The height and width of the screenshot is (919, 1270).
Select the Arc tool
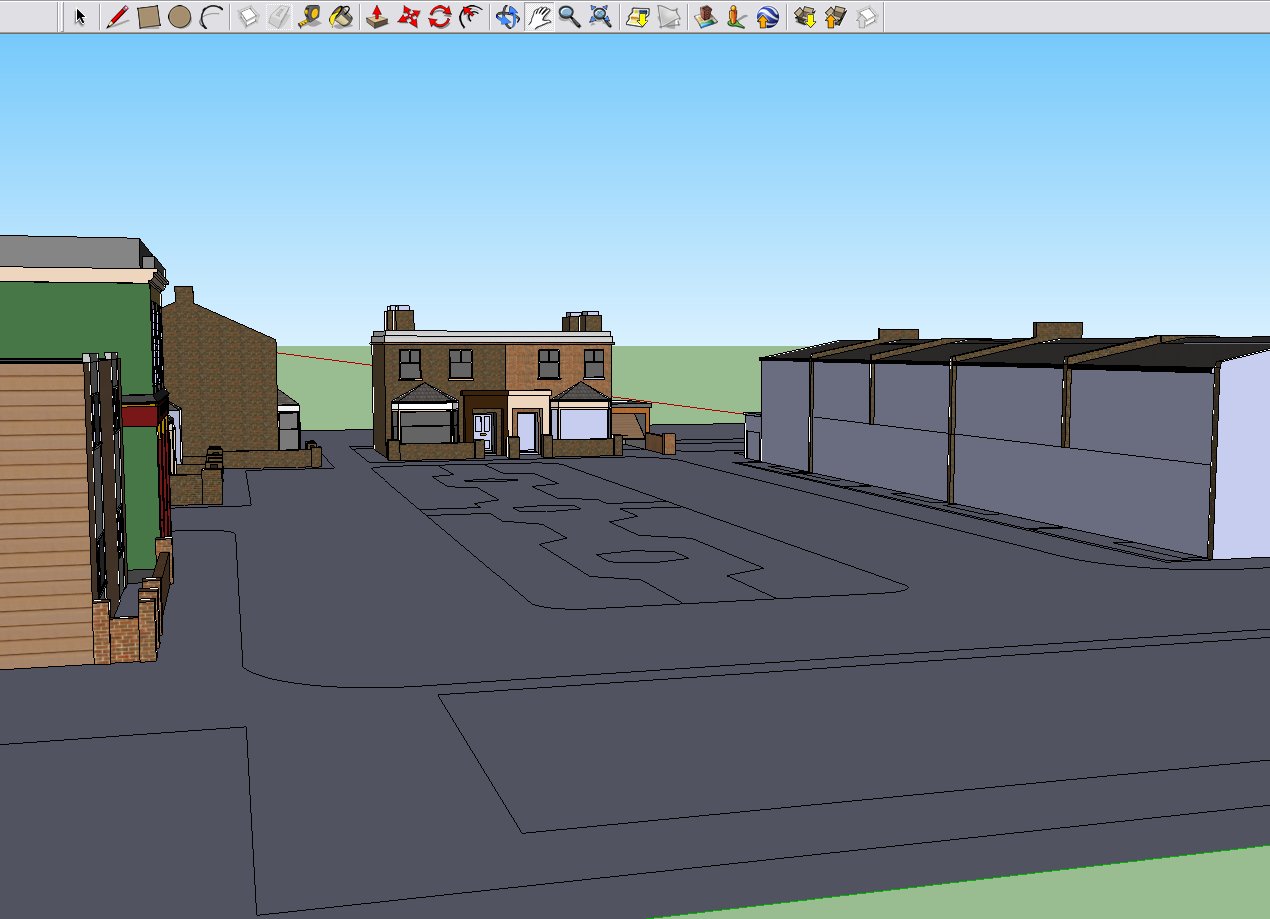click(x=210, y=17)
